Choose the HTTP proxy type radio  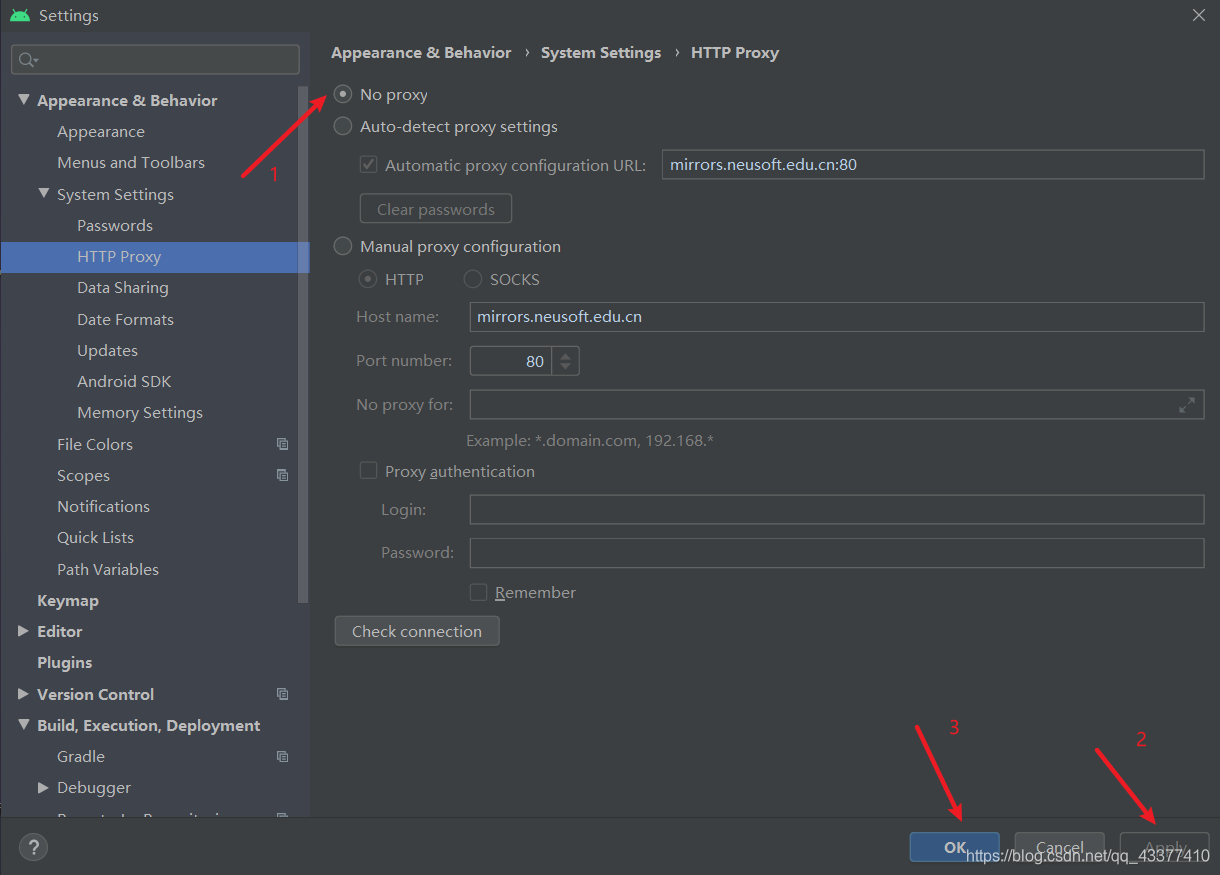368,279
